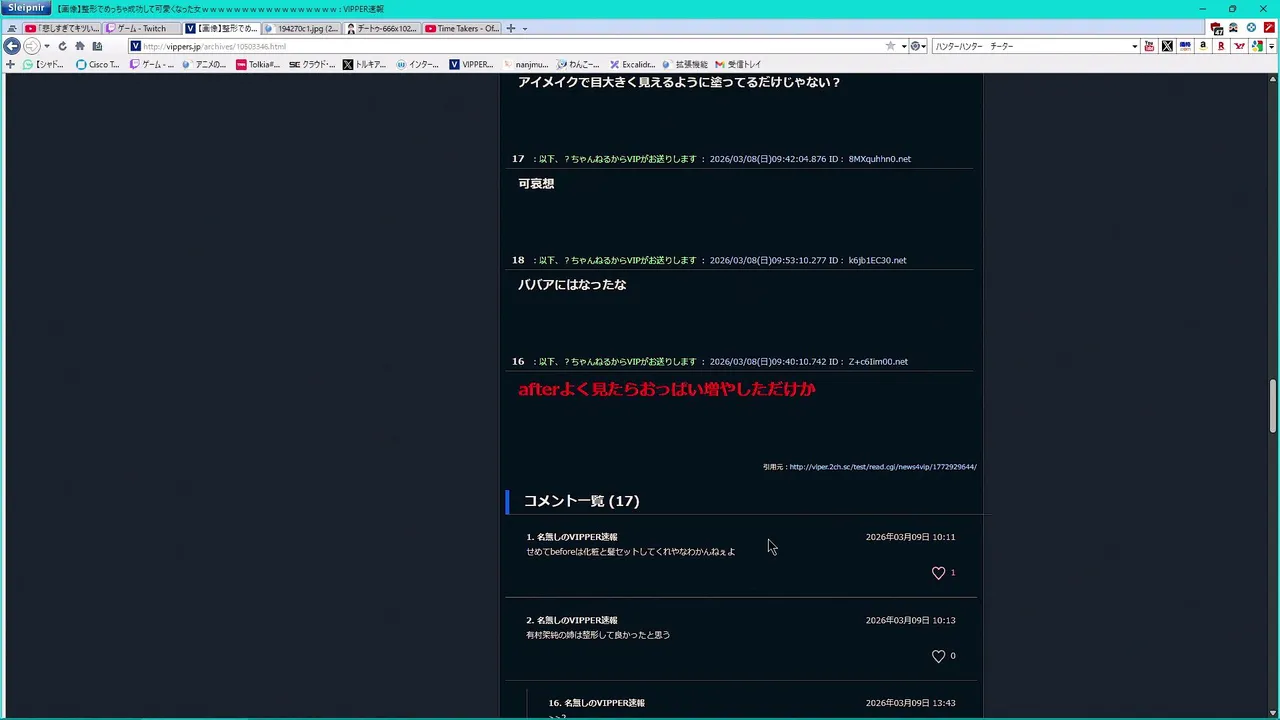Open the 受信トレイ Gmail bookmark
The height and width of the screenshot is (720, 1280).
(x=738, y=64)
